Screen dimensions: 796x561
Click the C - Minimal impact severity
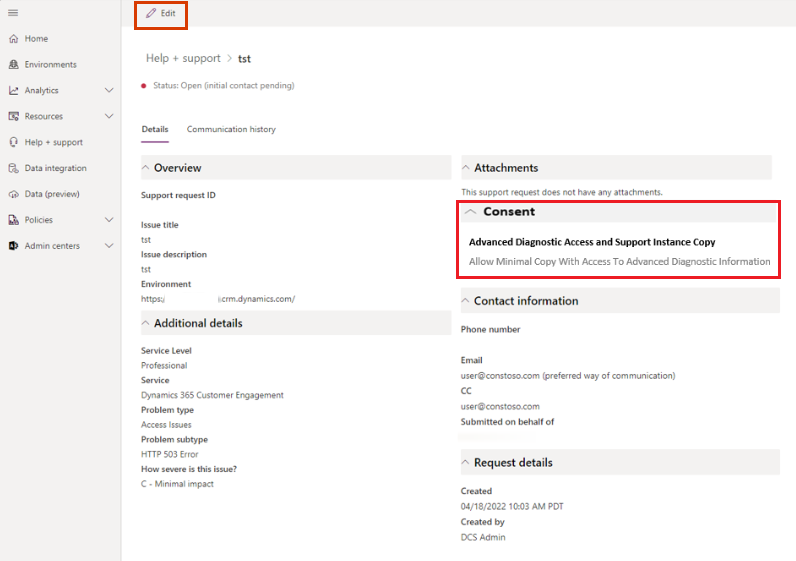click(x=177, y=484)
